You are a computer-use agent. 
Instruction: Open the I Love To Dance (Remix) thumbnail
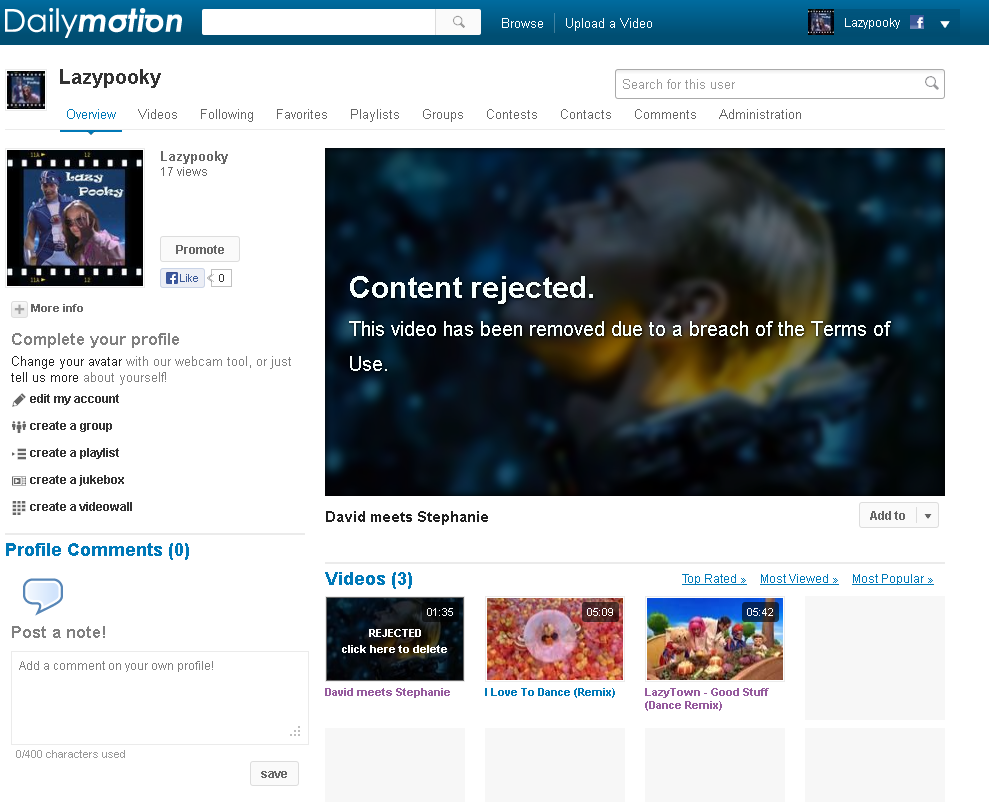click(x=554, y=639)
